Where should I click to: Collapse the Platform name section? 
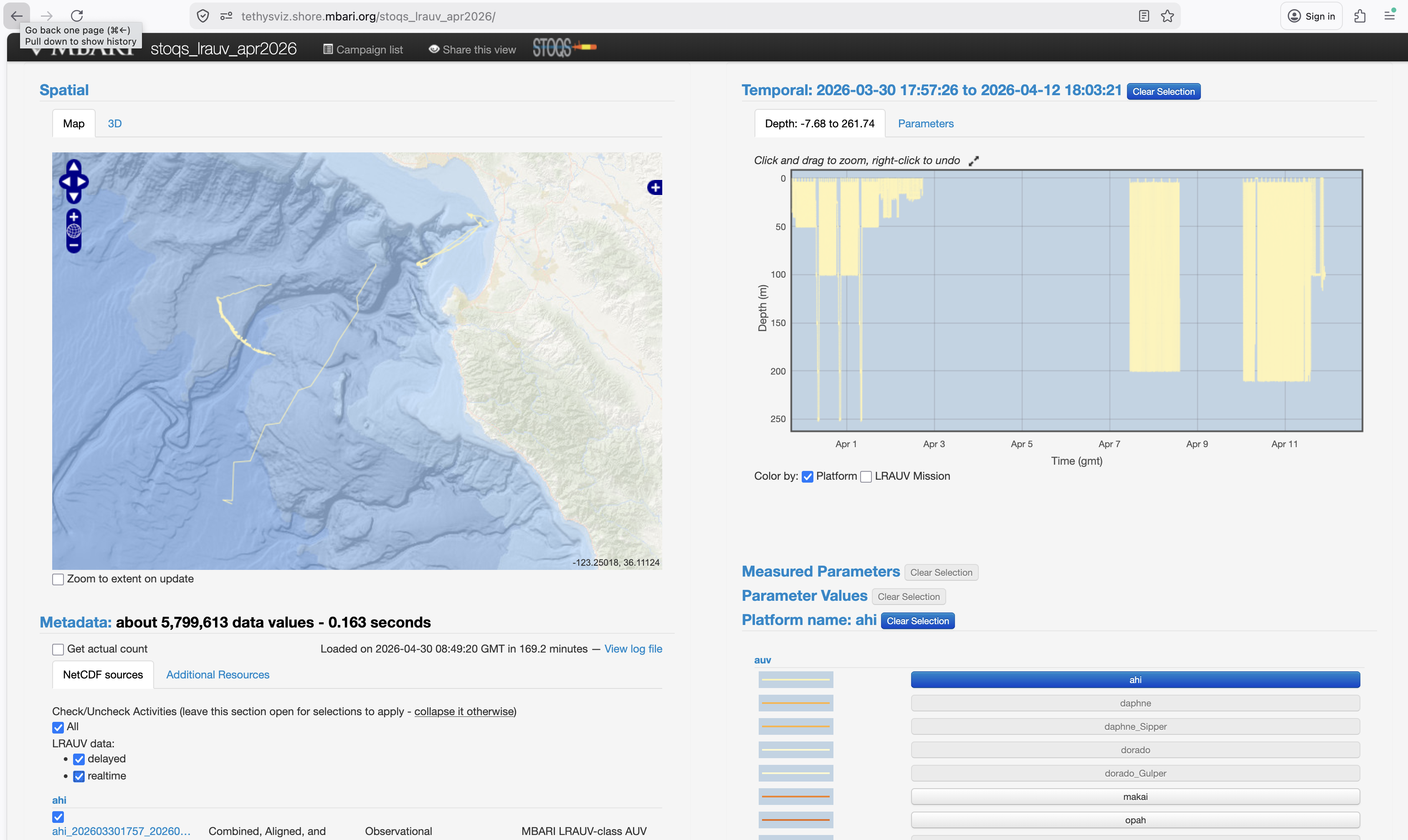809,620
